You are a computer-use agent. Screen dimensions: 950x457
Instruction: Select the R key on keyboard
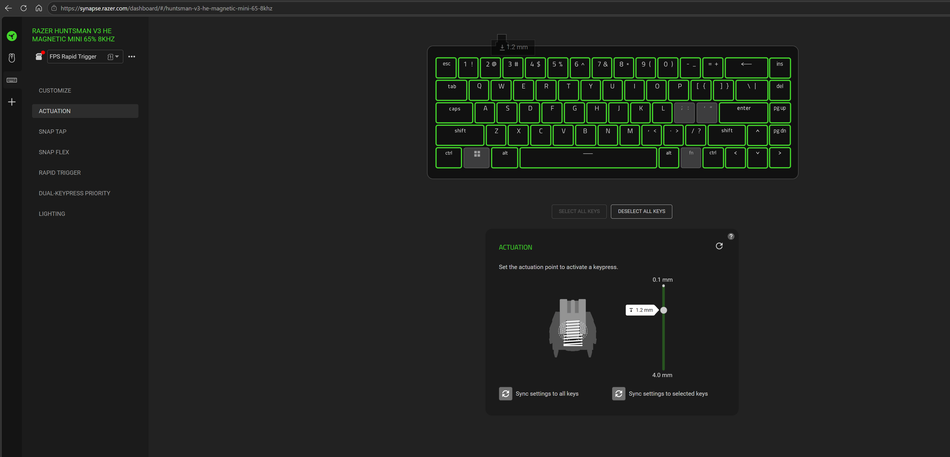(x=546, y=90)
